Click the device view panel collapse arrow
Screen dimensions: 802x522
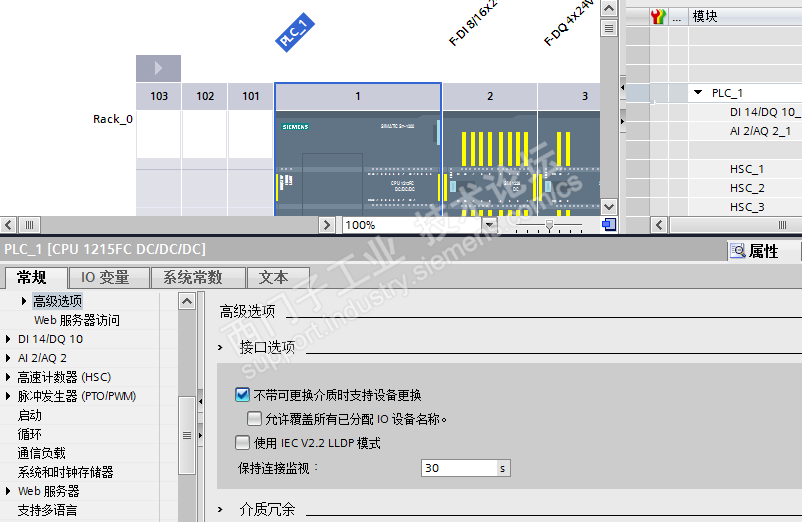click(x=622, y=87)
